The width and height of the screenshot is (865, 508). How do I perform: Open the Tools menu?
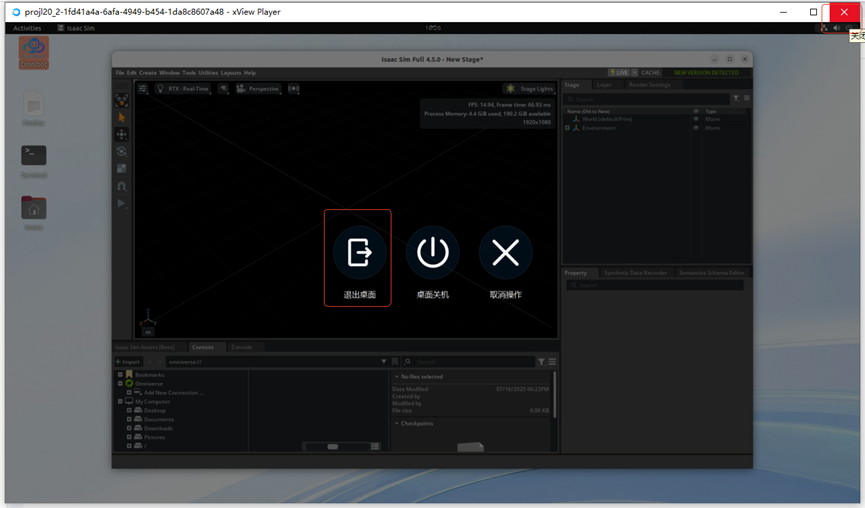[x=189, y=73]
